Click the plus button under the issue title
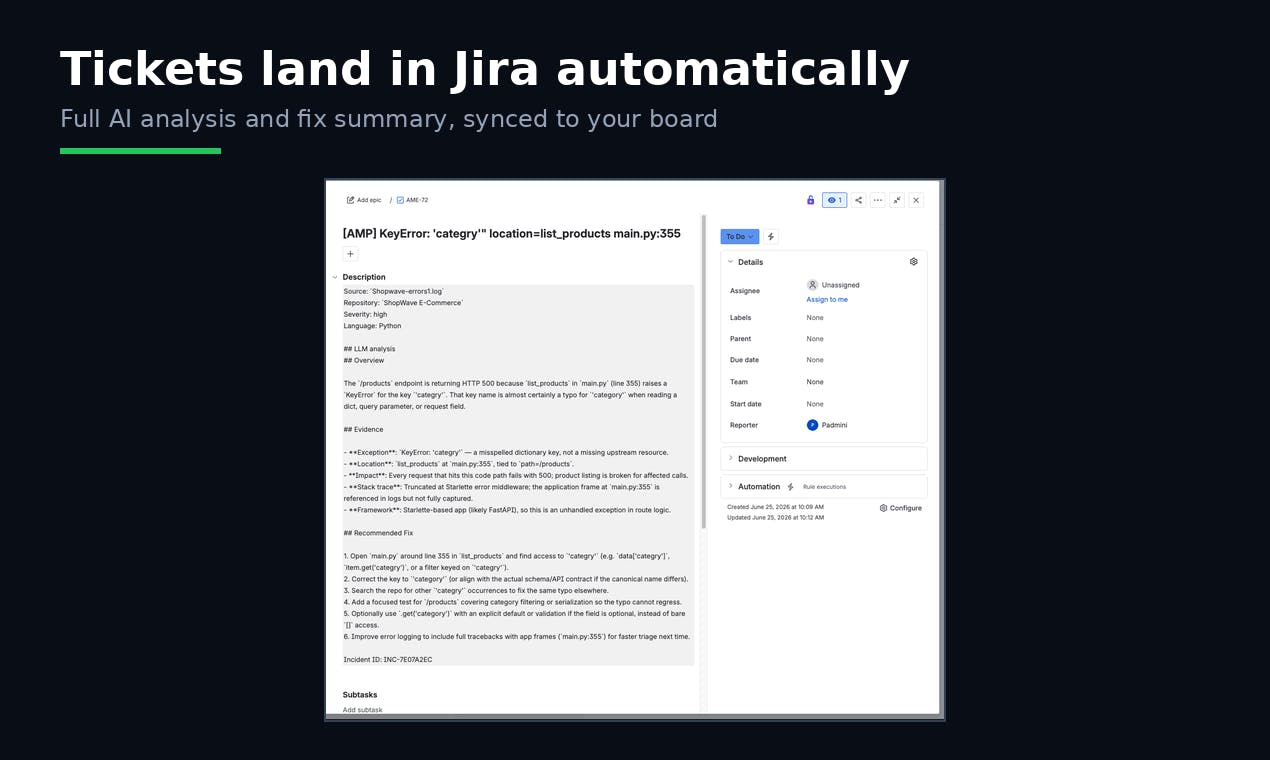 (351, 254)
